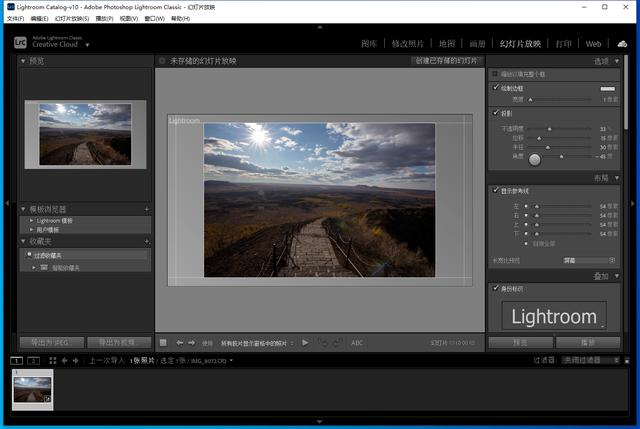Add text overlay with ABC button
640x429 pixels.
[x=357, y=343]
